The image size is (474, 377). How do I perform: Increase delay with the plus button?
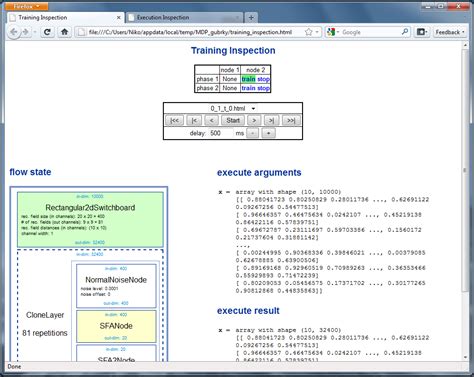click(268, 133)
